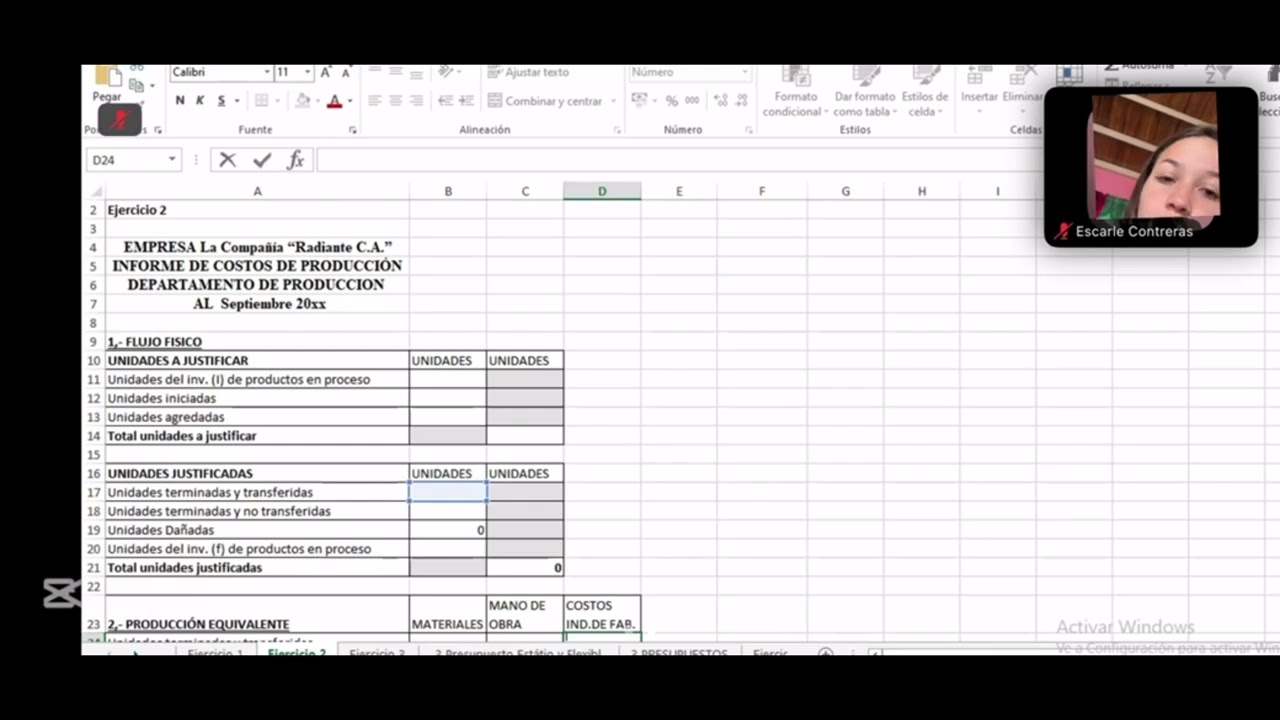Select Total unidades justificadas cell

point(257,568)
